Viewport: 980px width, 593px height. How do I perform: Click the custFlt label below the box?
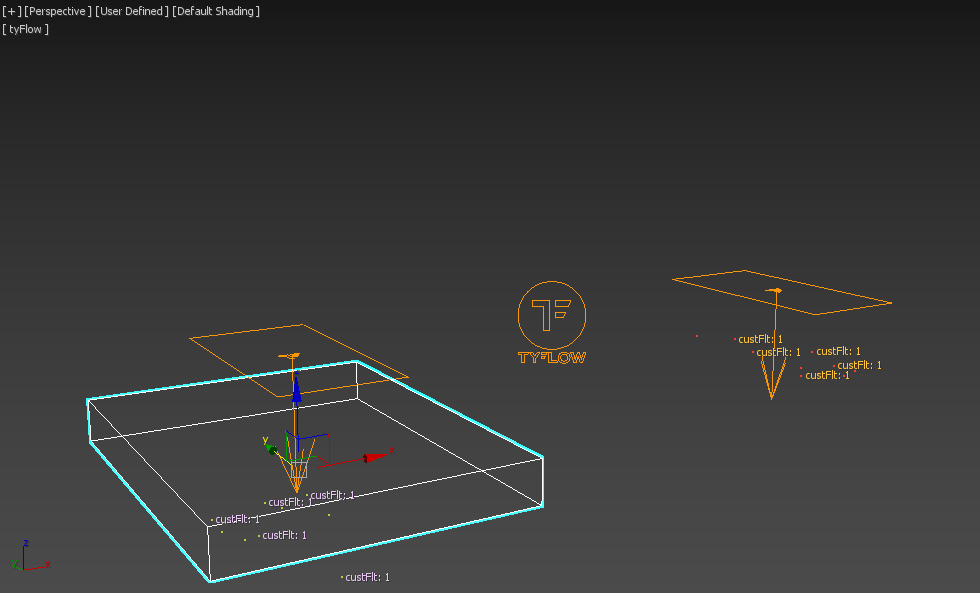367,577
